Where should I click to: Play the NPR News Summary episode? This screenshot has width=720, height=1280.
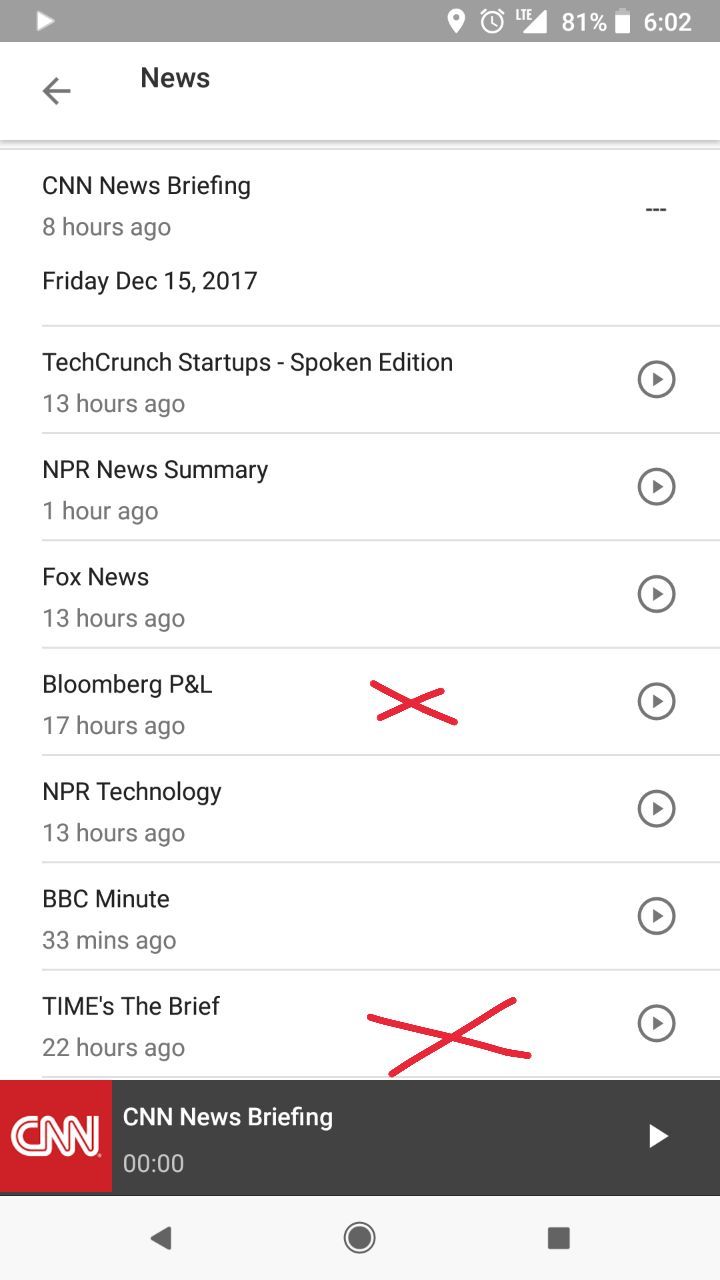[x=656, y=487]
